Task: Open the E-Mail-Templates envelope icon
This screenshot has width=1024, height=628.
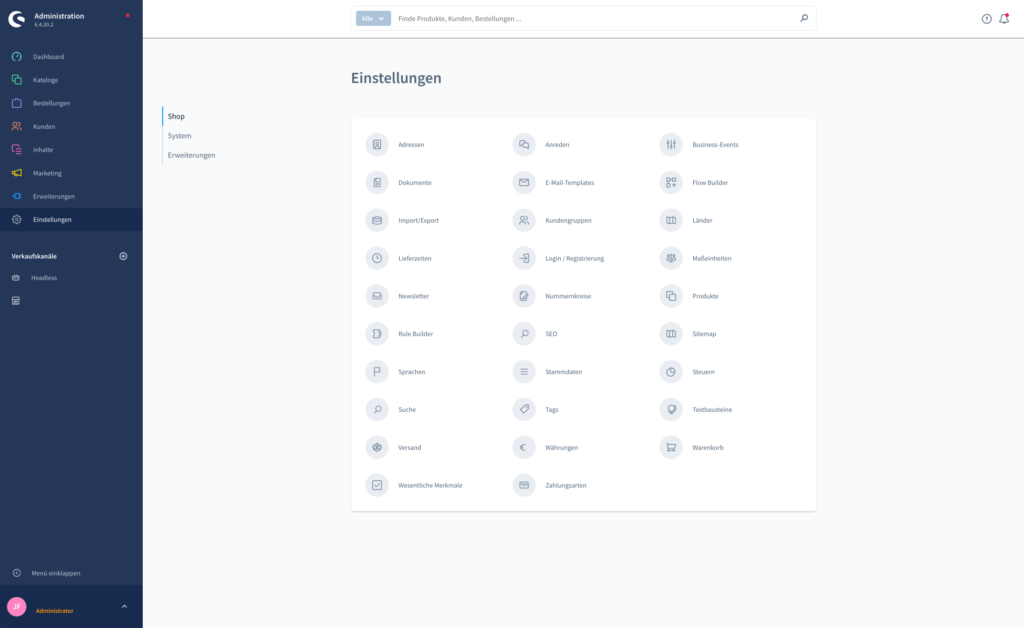Action: coord(524,182)
